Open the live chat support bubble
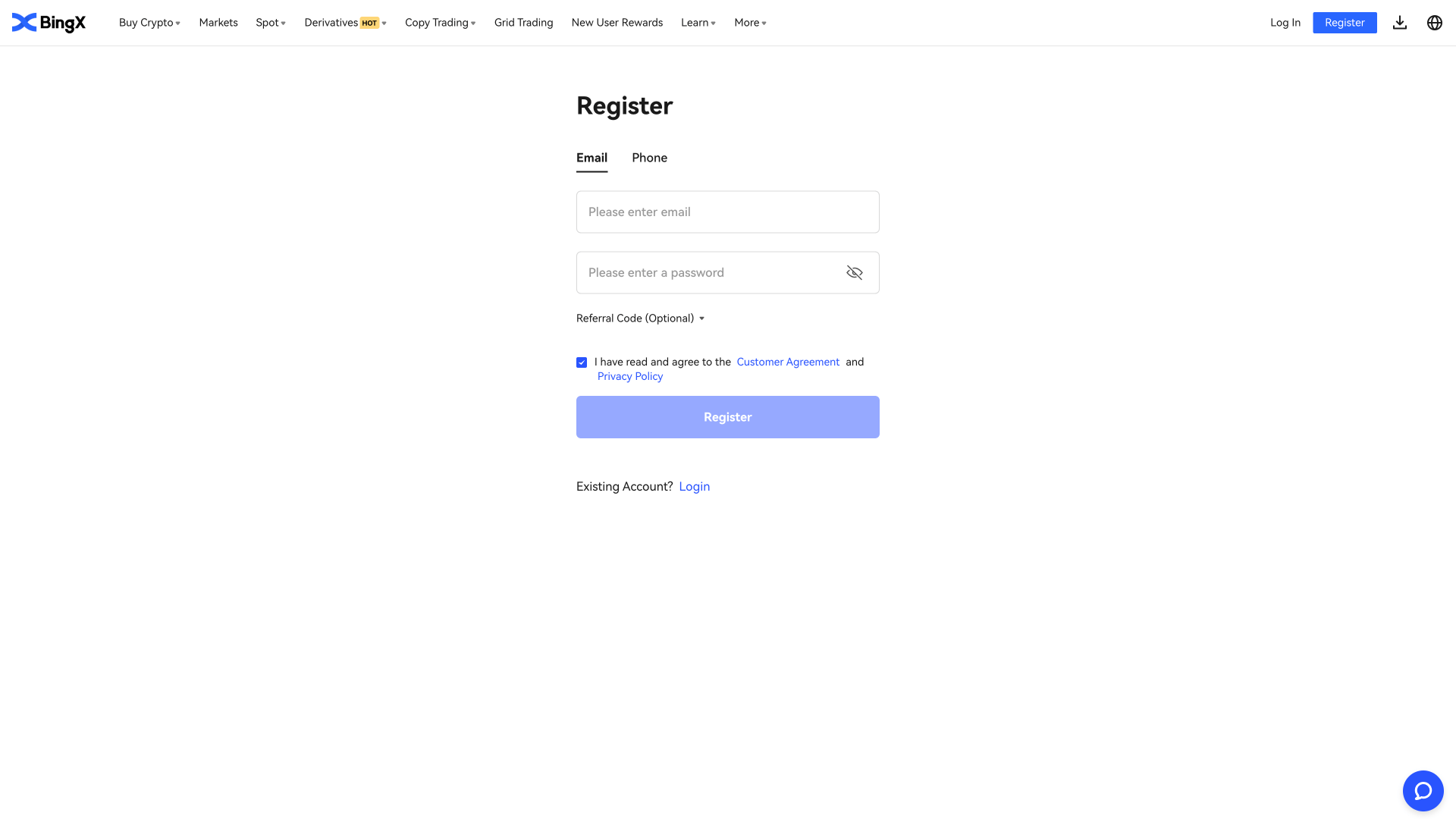 click(x=1423, y=791)
